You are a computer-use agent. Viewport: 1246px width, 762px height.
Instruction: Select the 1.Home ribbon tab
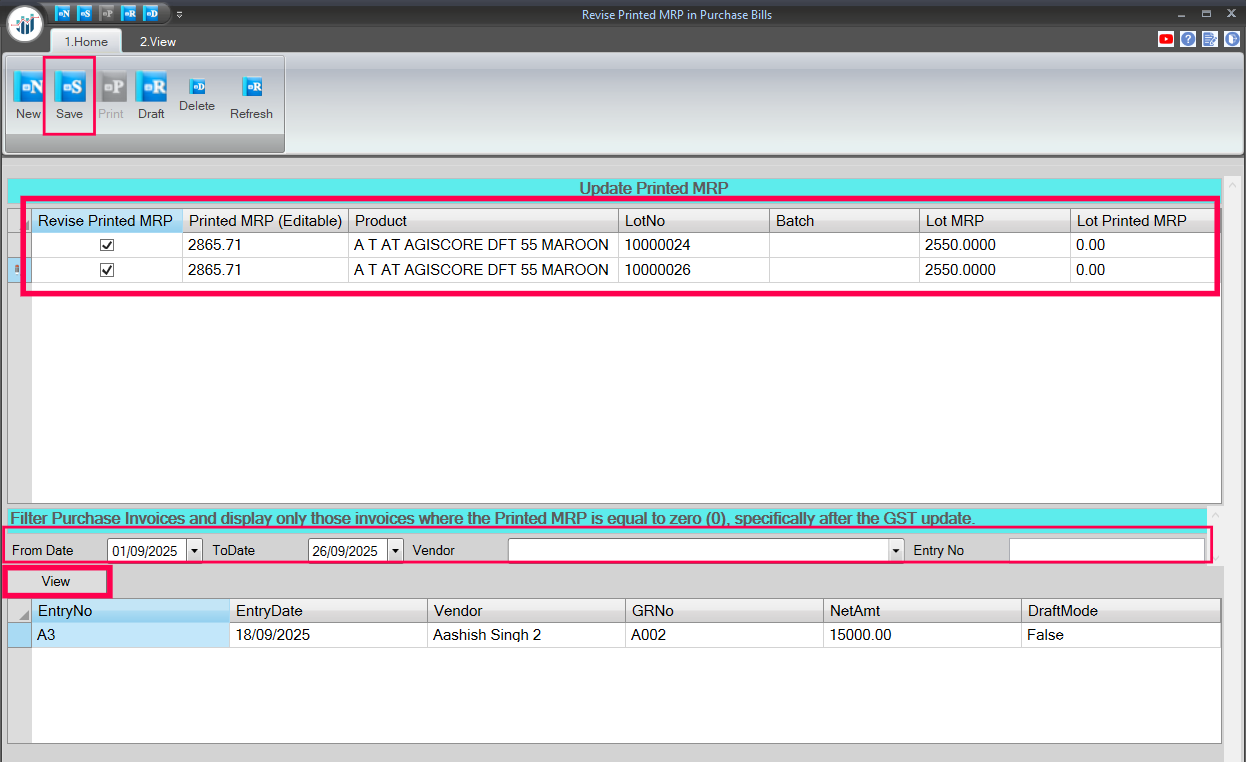pyautogui.click(x=86, y=42)
